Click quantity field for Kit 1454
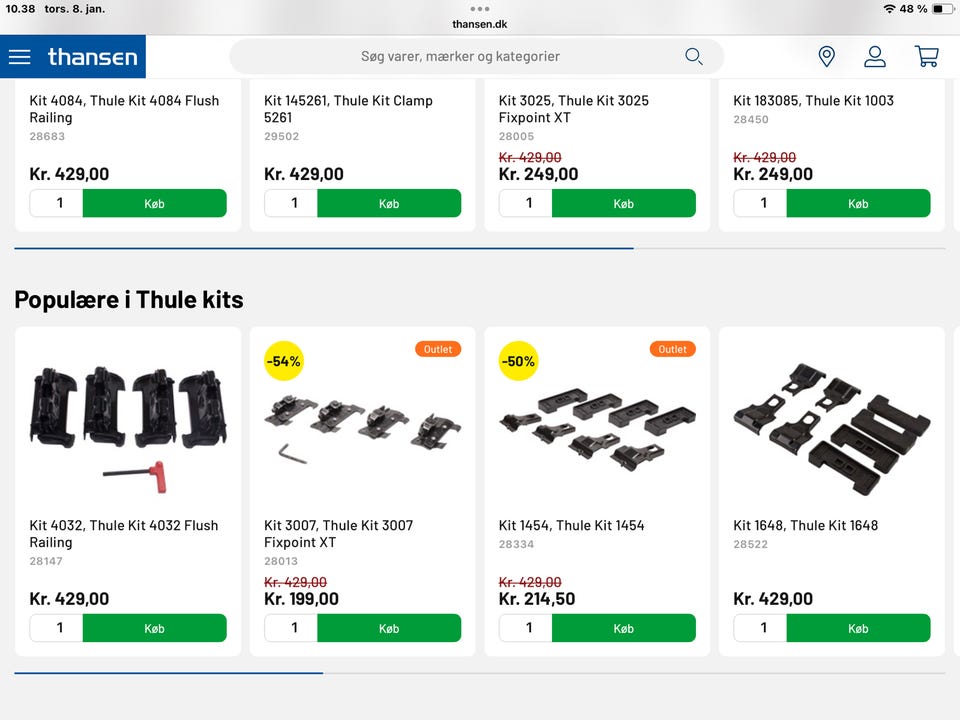Viewport: 960px width, 720px height. click(x=526, y=628)
